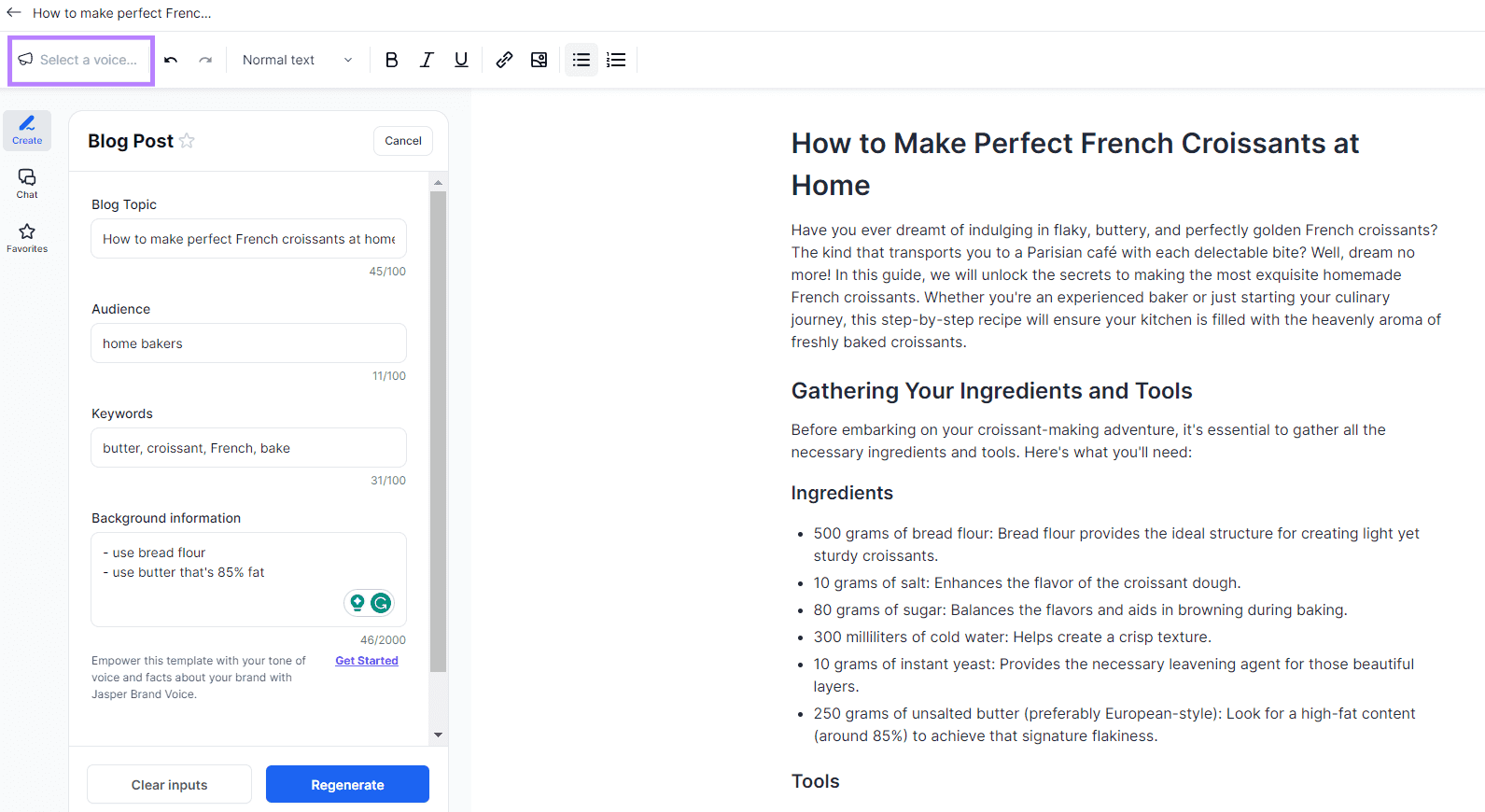Switch to the Favorites panel

tap(26, 238)
